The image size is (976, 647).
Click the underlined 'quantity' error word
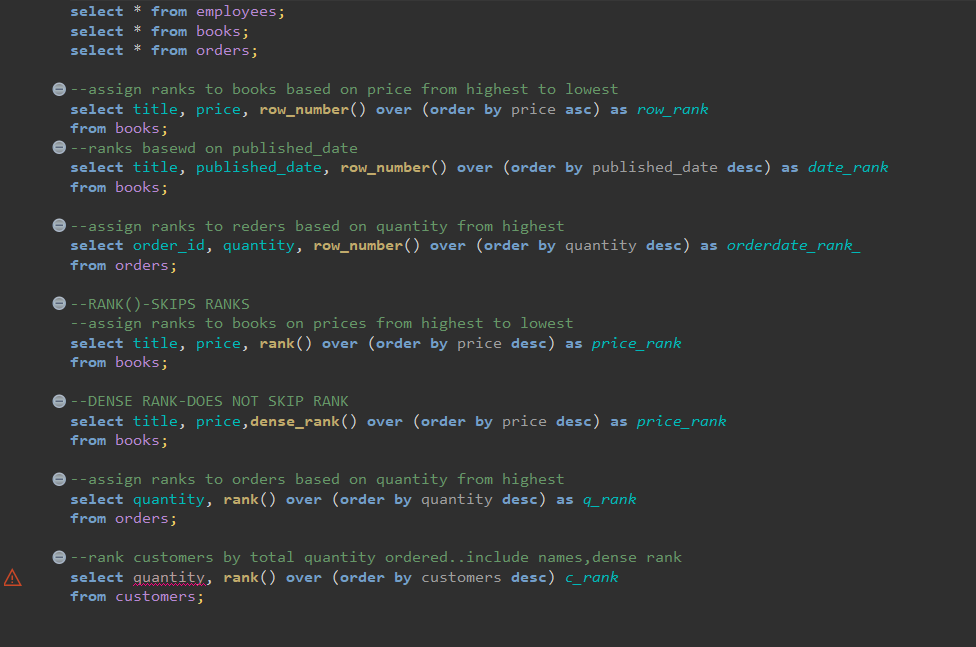[169, 578]
